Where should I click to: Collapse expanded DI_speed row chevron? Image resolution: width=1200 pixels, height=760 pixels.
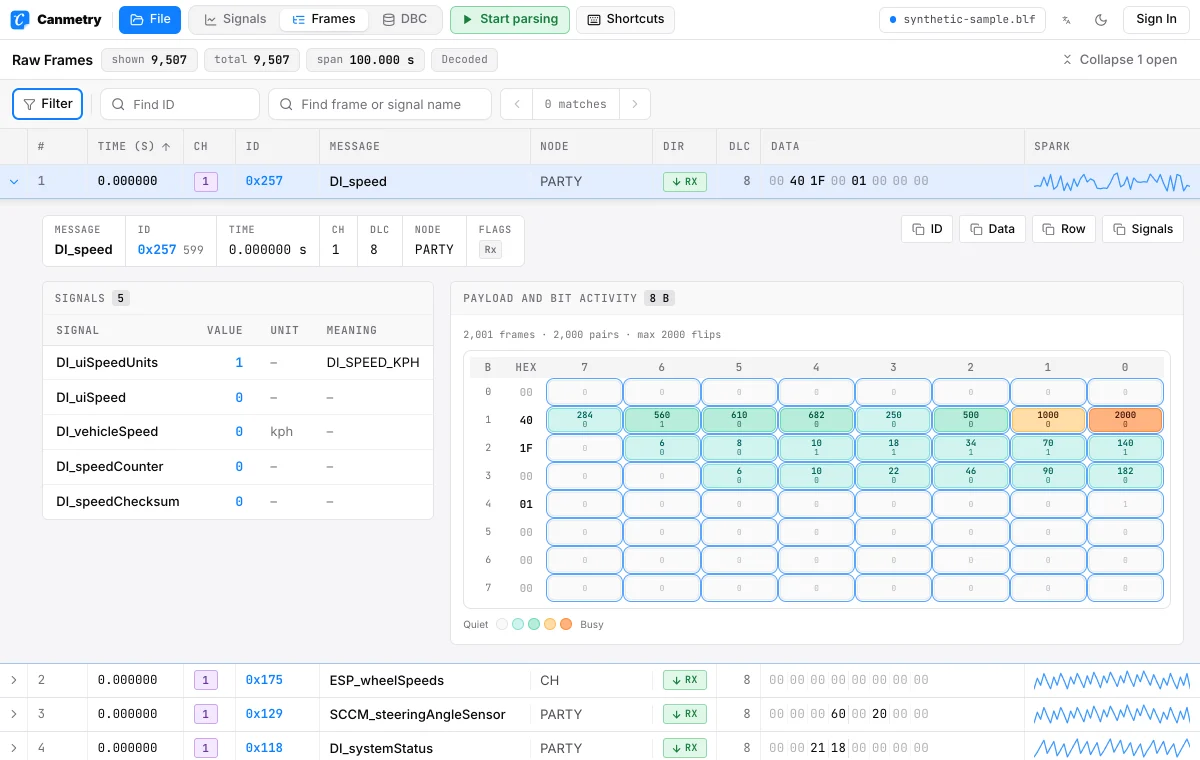[14, 182]
